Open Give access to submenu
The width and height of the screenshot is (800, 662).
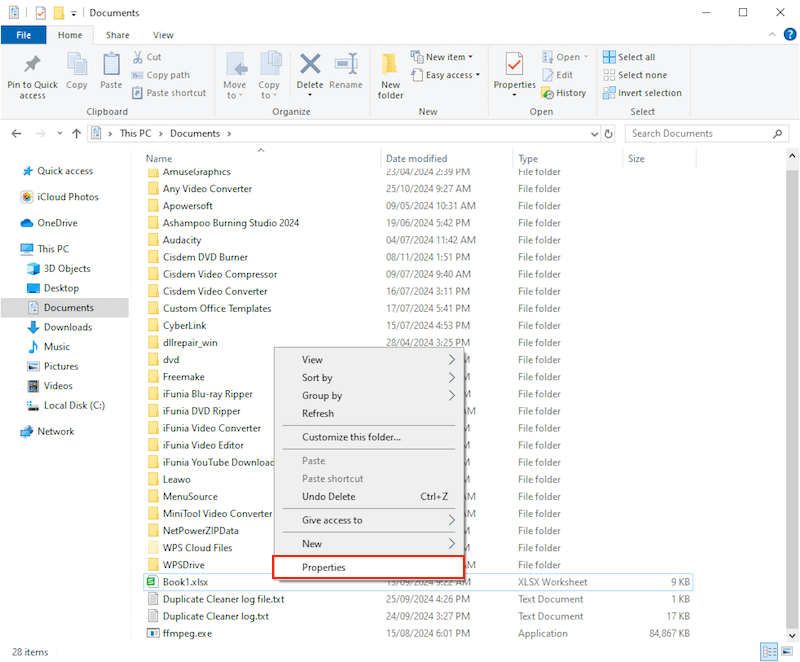click(368, 520)
